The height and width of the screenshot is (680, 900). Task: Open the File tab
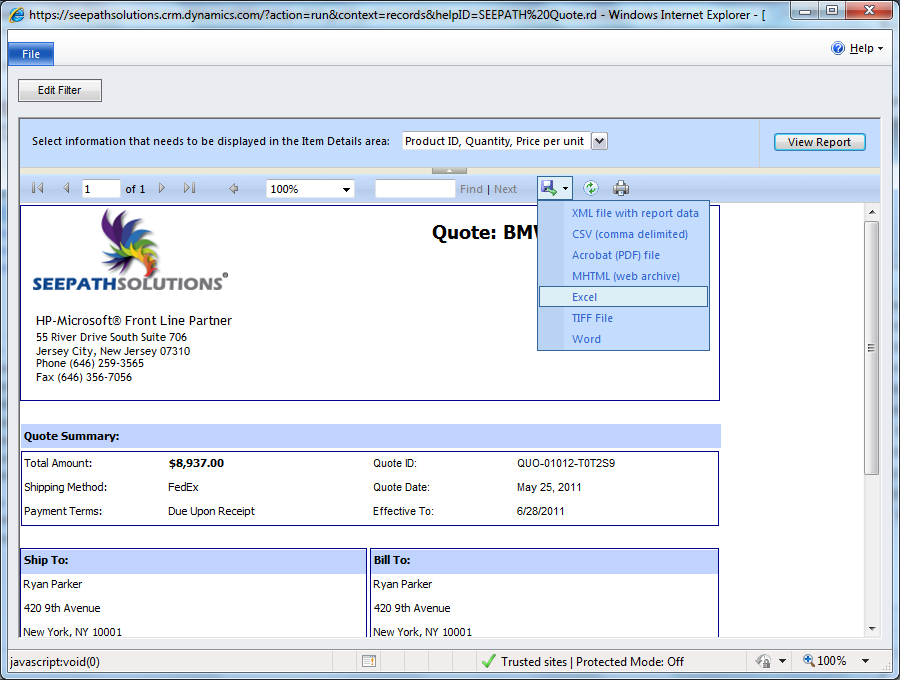click(x=31, y=54)
